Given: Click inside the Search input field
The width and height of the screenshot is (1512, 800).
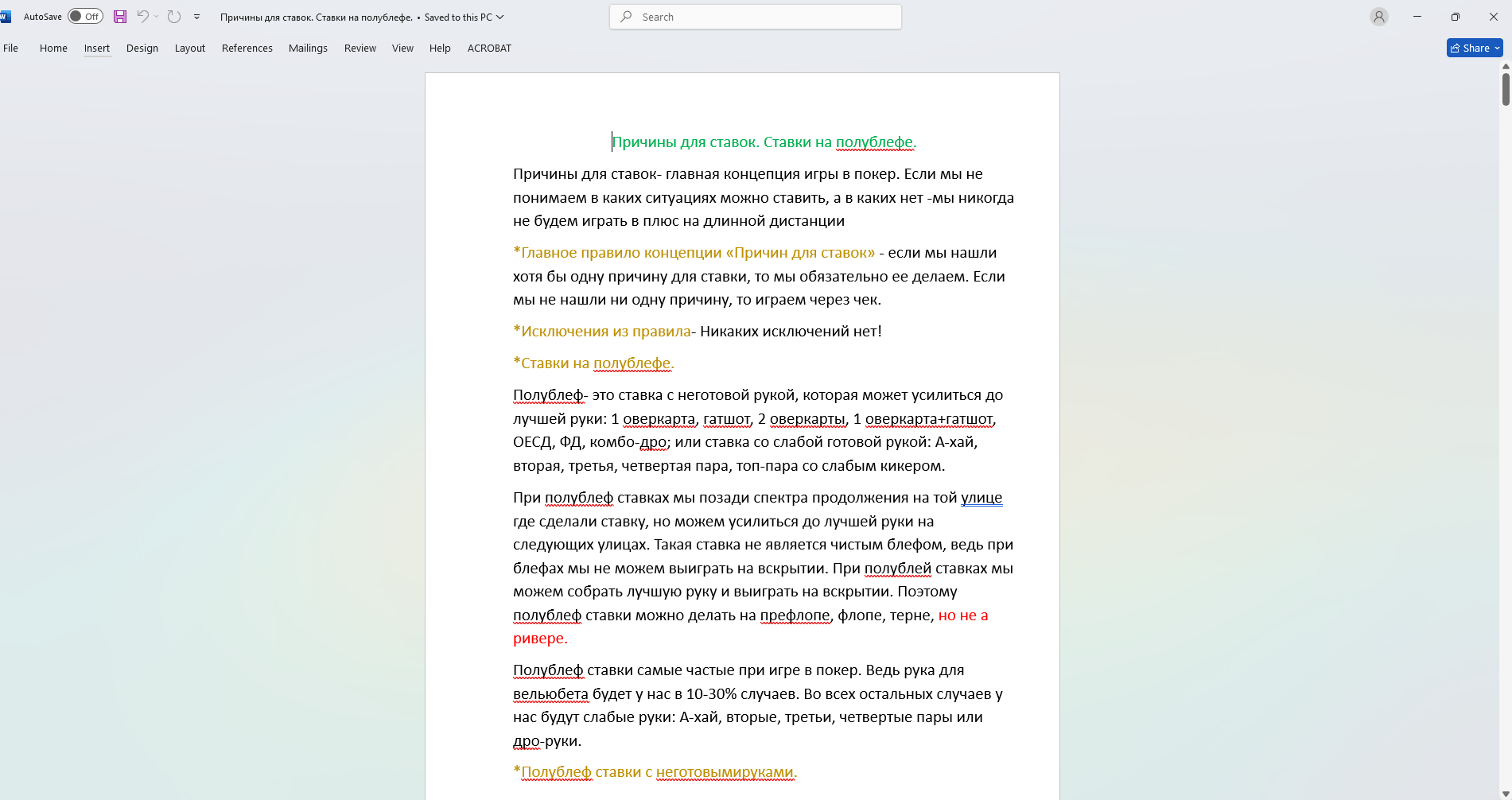Looking at the screenshot, I should (x=756, y=17).
